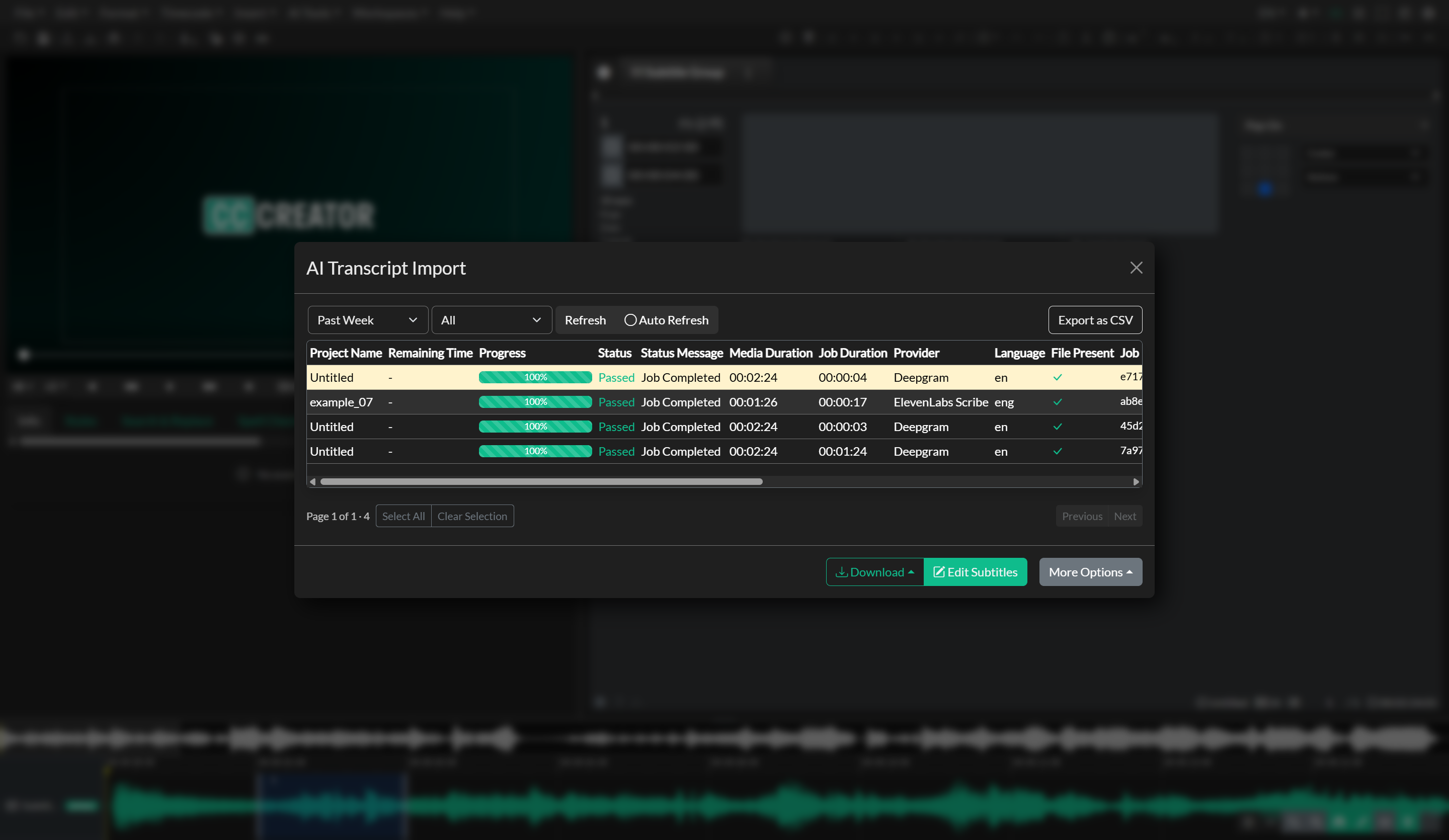This screenshot has height=840, width=1449.
Task: Click the horizontal scrollbar thumb in the table
Action: (x=541, y=481)
